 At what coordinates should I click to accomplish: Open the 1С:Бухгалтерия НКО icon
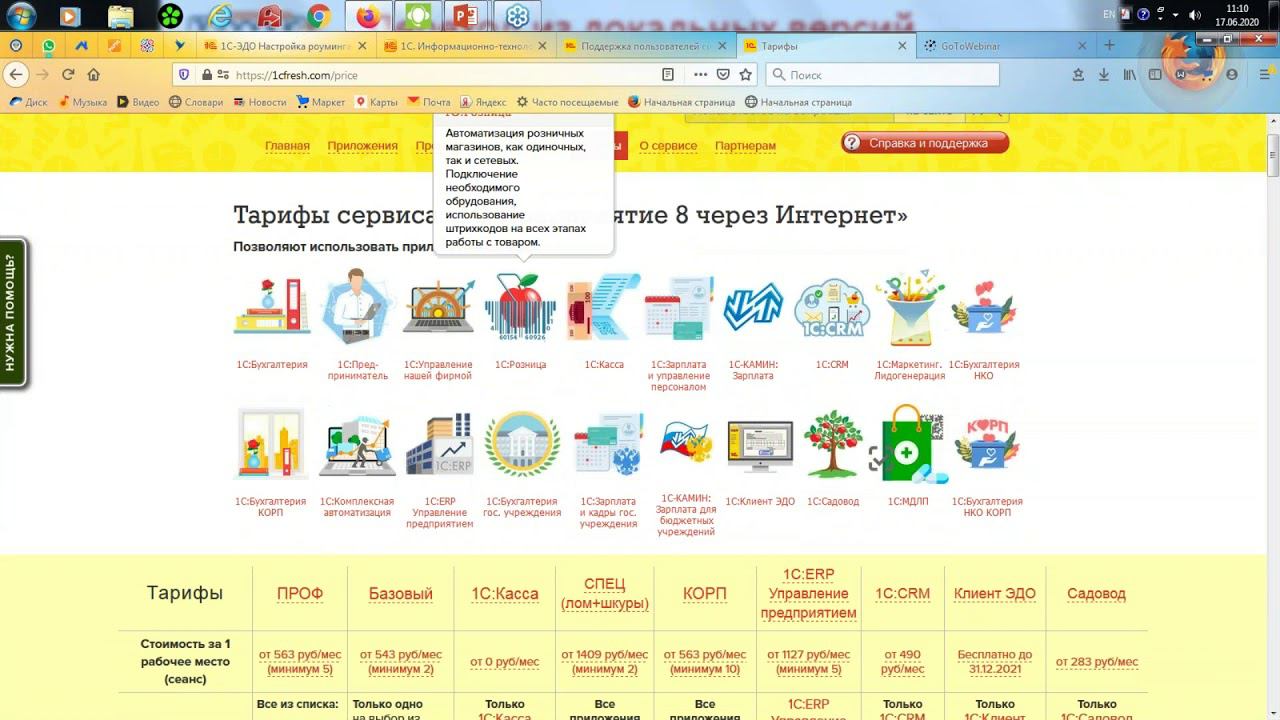[984, 308]
